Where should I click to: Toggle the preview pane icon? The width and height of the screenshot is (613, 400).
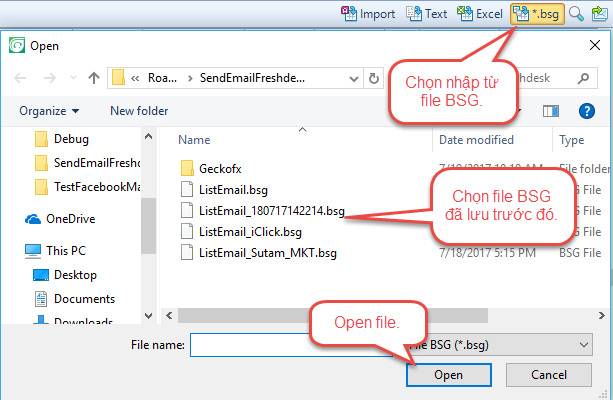tap(551, 111)
